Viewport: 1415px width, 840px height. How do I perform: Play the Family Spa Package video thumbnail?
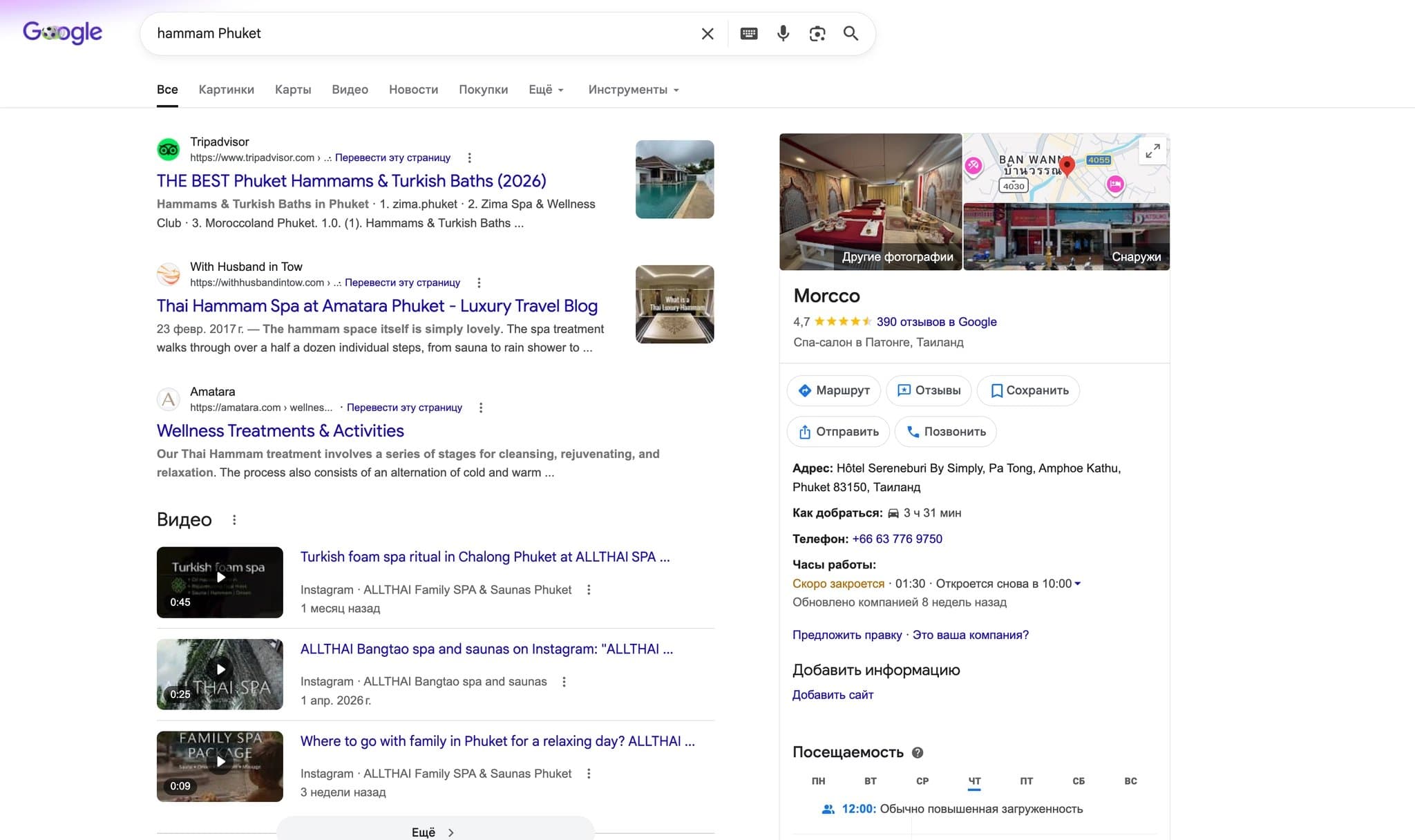[x=220, y=766]
